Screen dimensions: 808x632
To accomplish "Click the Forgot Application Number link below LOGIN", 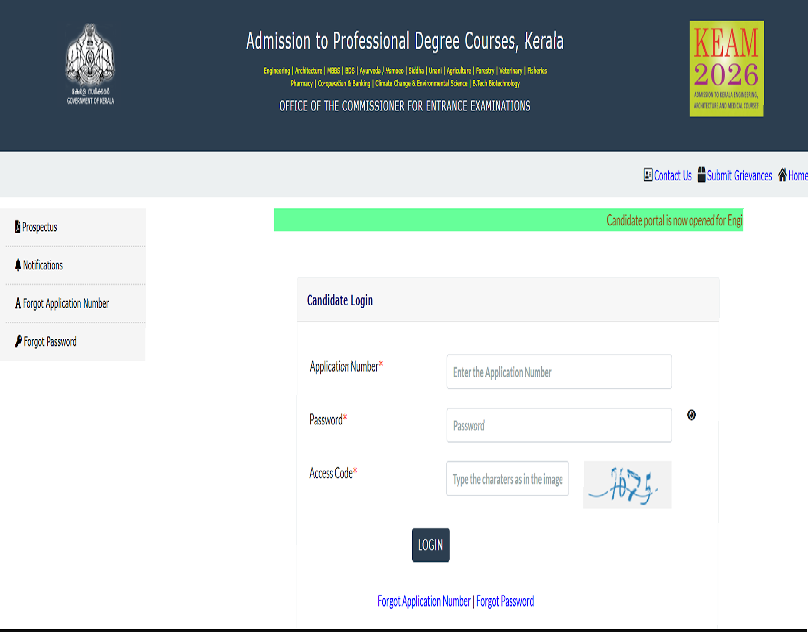I will [x=424, y=601].
